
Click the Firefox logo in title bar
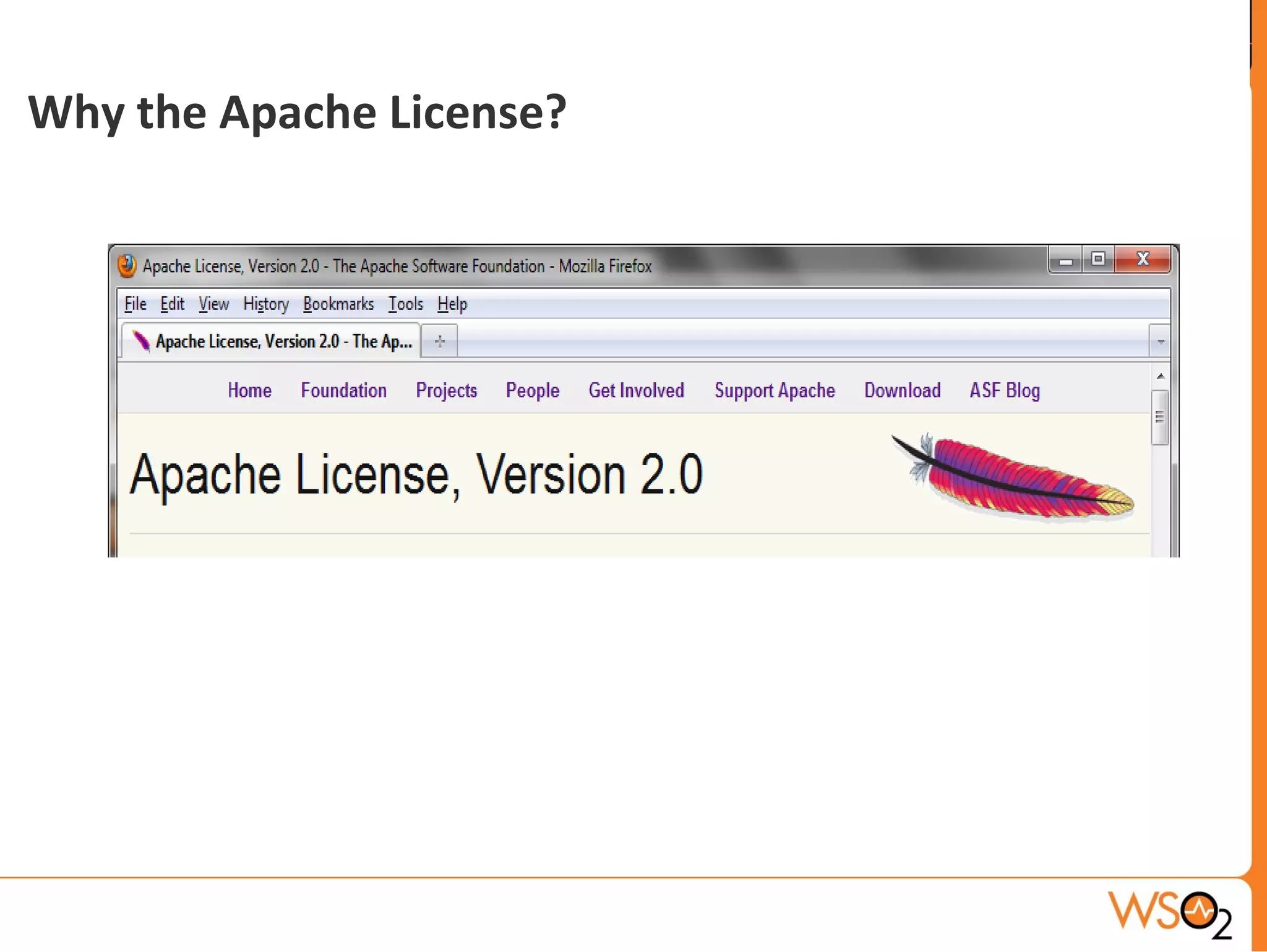pos(127,266)
